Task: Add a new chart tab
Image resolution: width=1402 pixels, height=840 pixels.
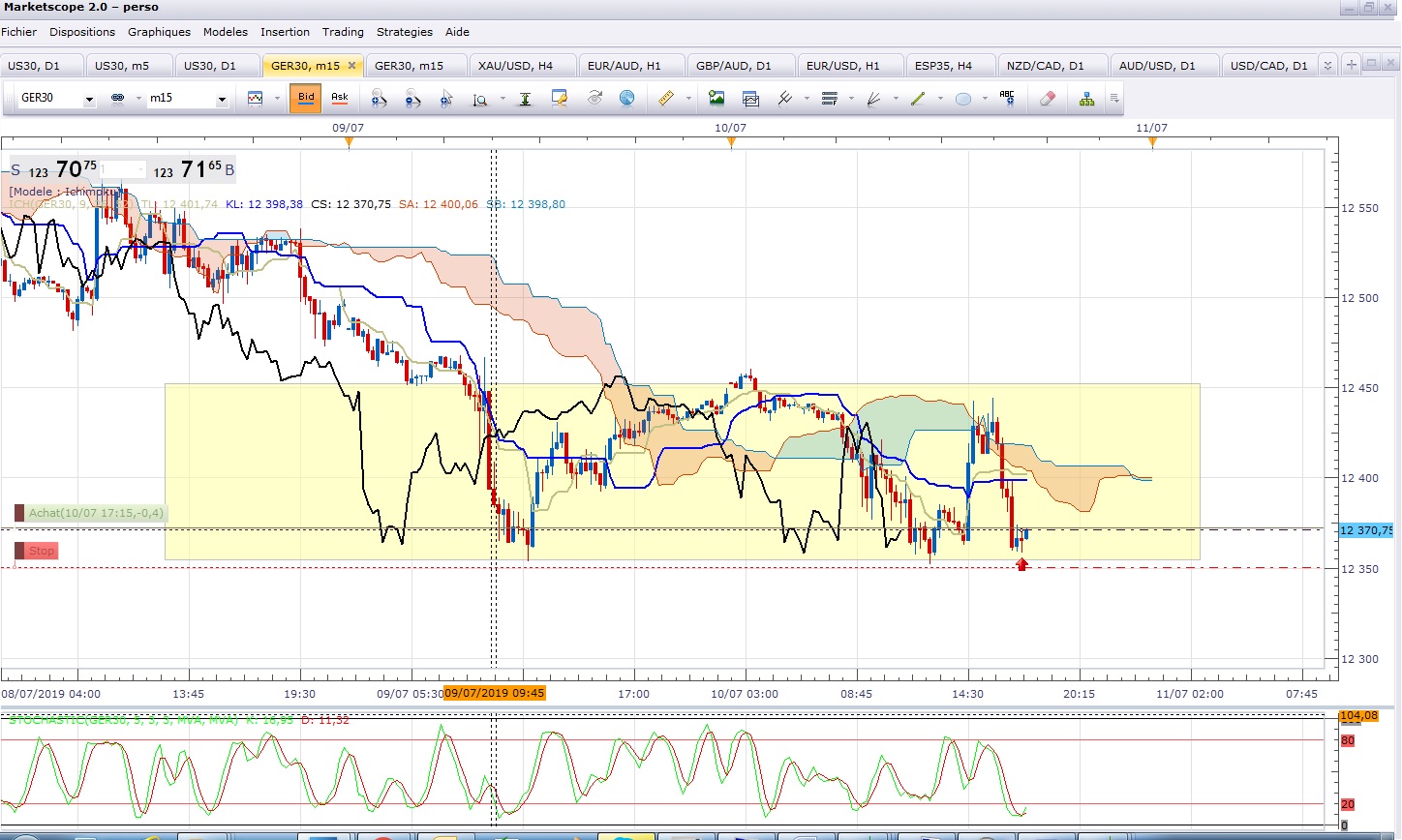Action: pyautogui.click(x=1351, y=65)
